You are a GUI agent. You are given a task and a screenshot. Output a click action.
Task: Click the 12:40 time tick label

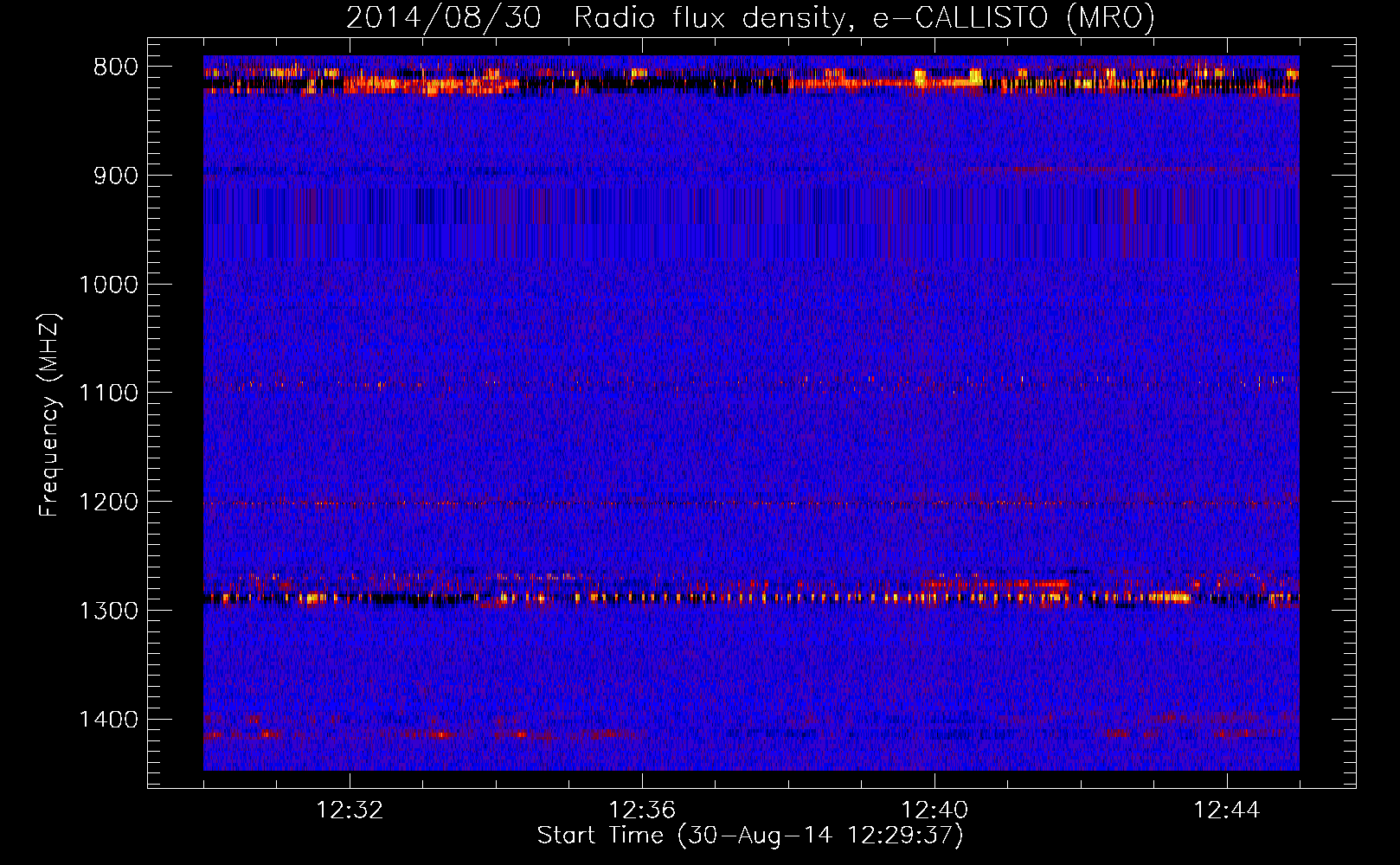934,811
